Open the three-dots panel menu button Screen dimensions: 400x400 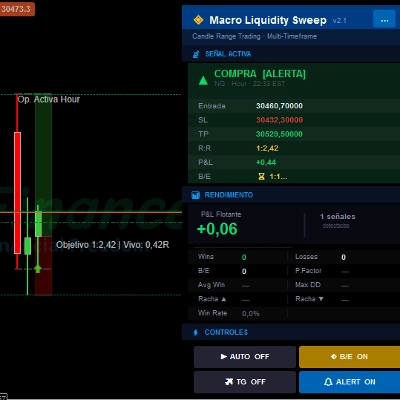[x=384, y=20]
